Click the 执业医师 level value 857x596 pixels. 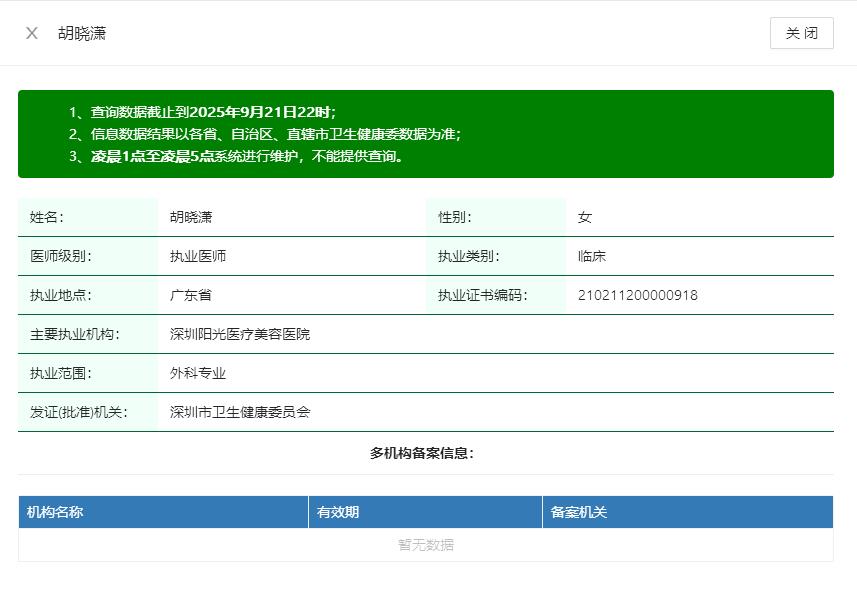point(198,256)
